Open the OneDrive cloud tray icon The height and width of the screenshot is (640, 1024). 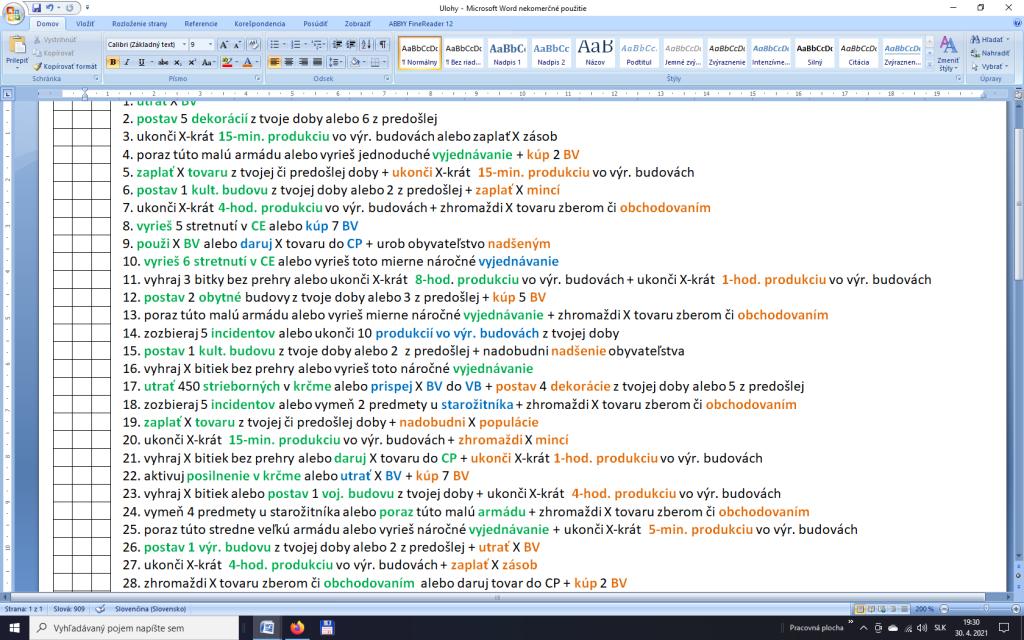893,628
